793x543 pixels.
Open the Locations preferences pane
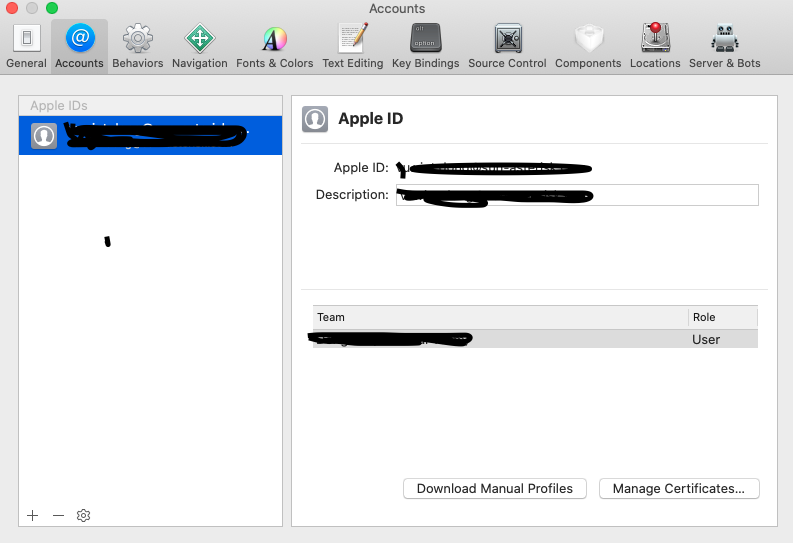[x=655, y=46]
